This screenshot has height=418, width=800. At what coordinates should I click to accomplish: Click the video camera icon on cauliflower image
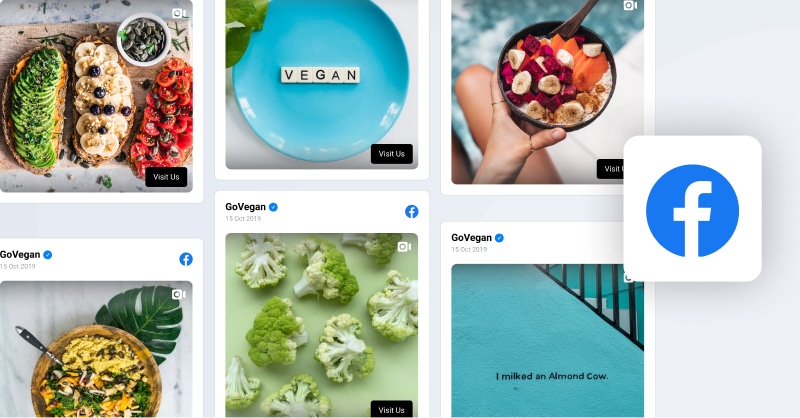click(x=404, y=247)
